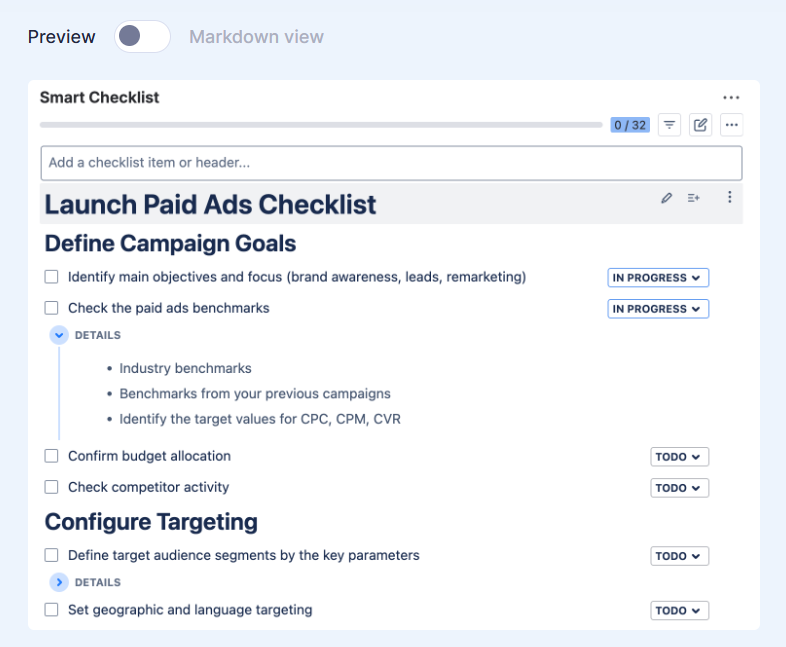Collapse details under 'Check the paid ads benchmarks'

click(59, 335)
